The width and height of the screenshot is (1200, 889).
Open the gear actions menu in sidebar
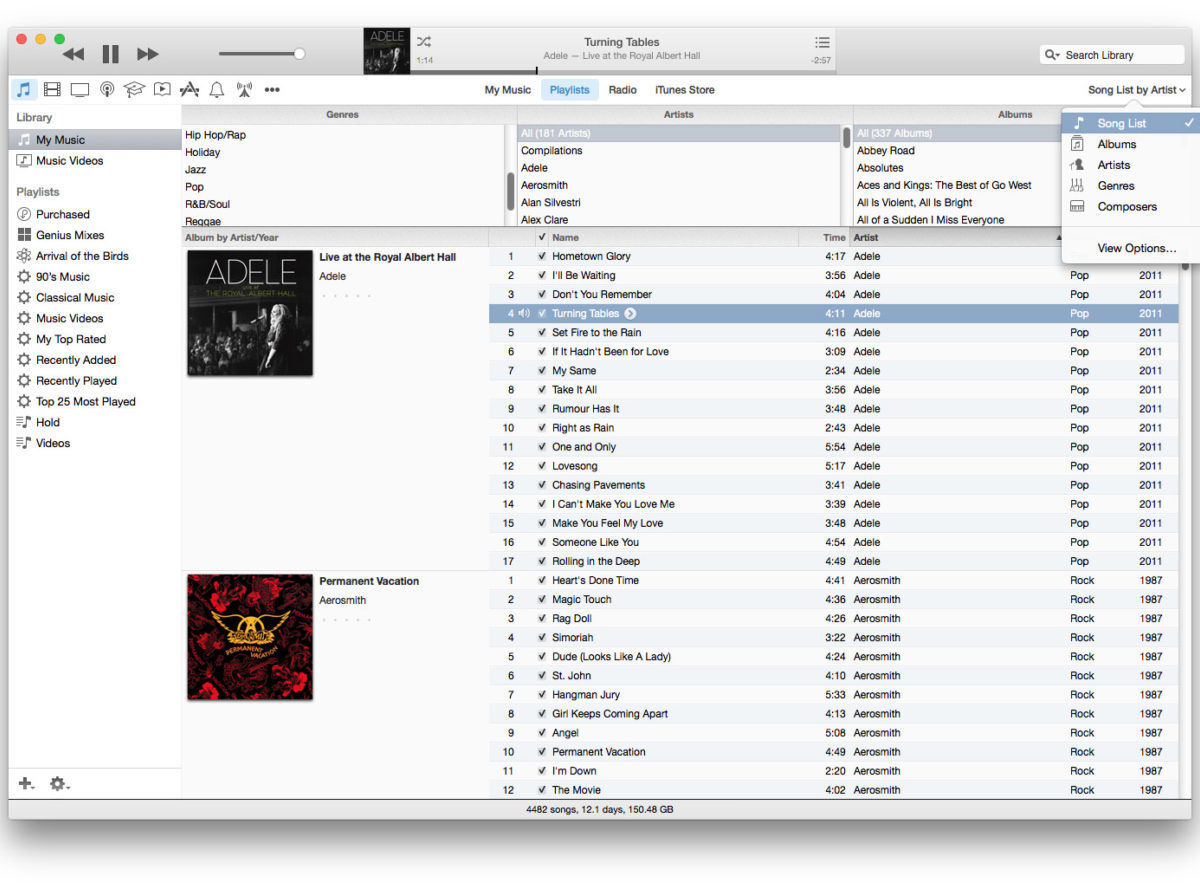(60, 784)
